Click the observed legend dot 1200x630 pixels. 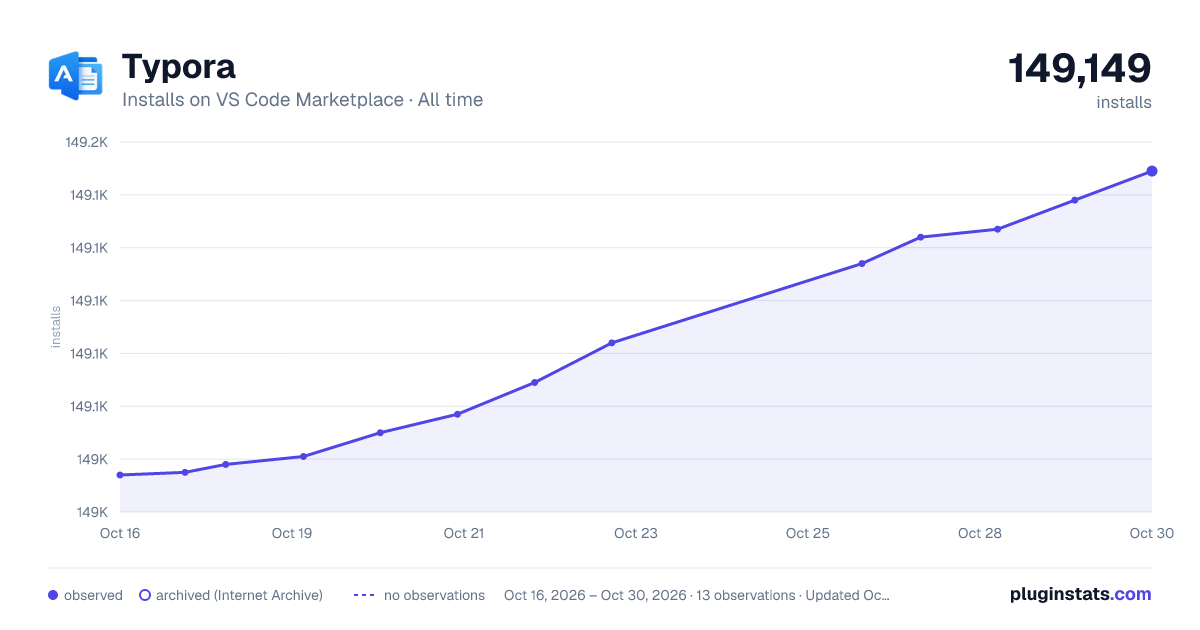tap(53, 595)
